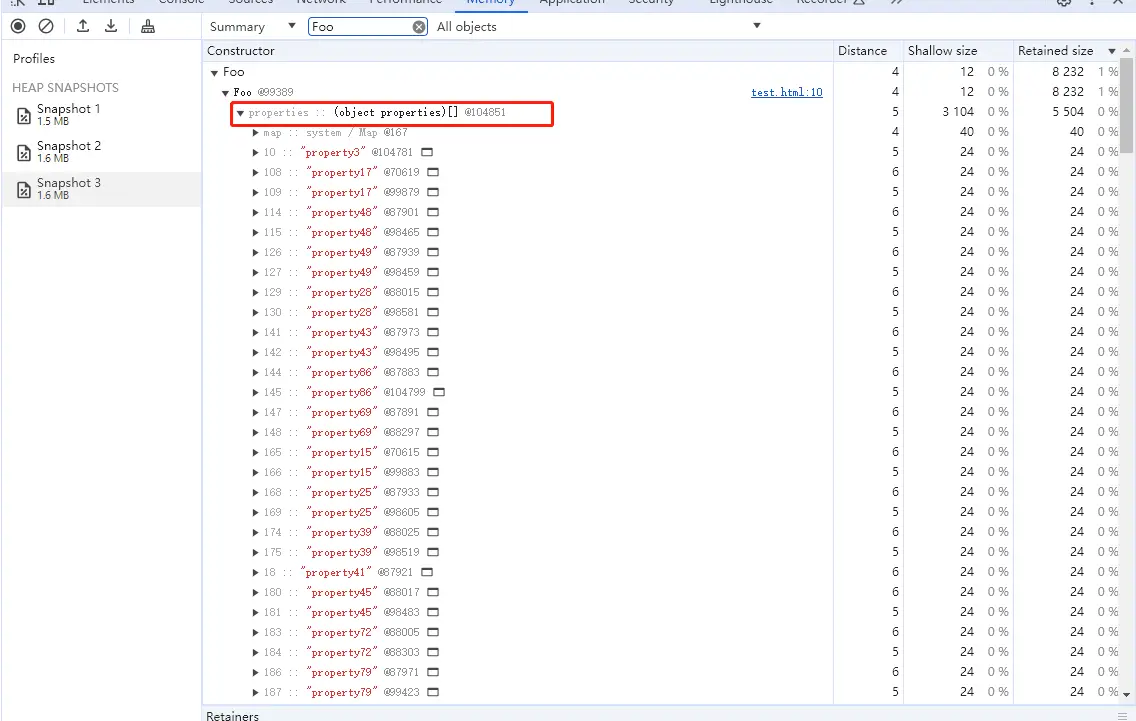Viewport: 1136px width, 721px height.
Task: Click window icon next to property3
Action: coord(427,153)
